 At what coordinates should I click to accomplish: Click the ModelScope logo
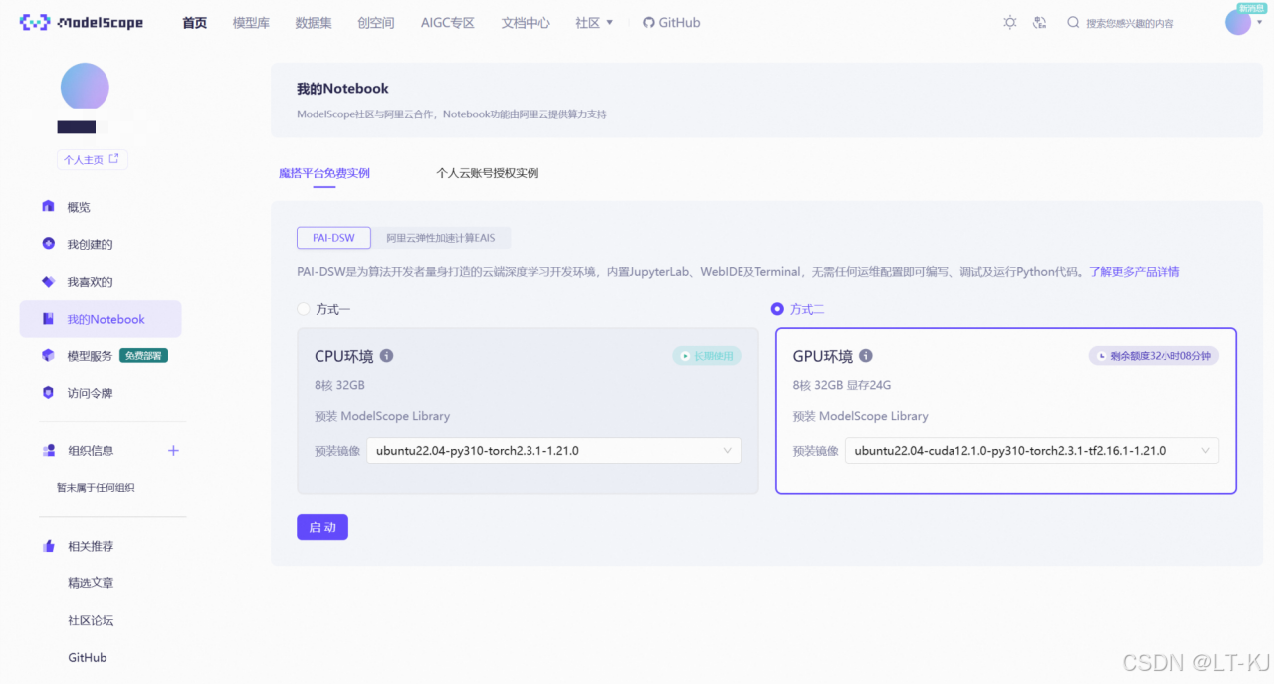[82, 22]
